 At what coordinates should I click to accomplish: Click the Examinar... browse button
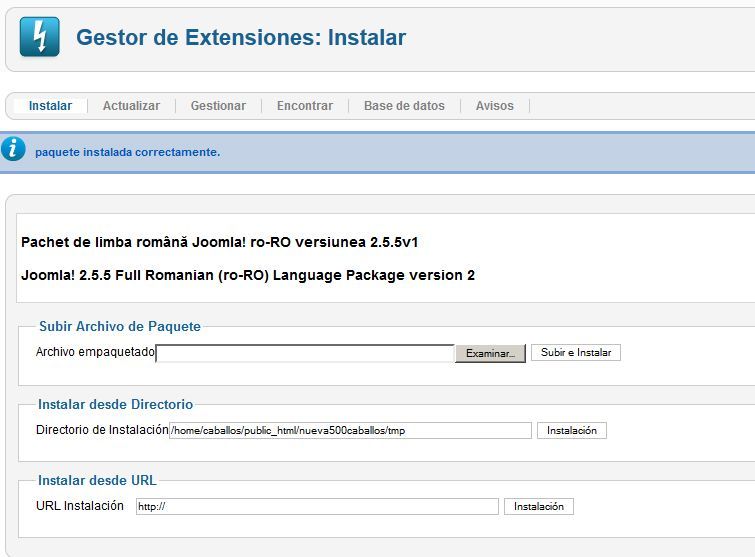click(x=490, y=353)
